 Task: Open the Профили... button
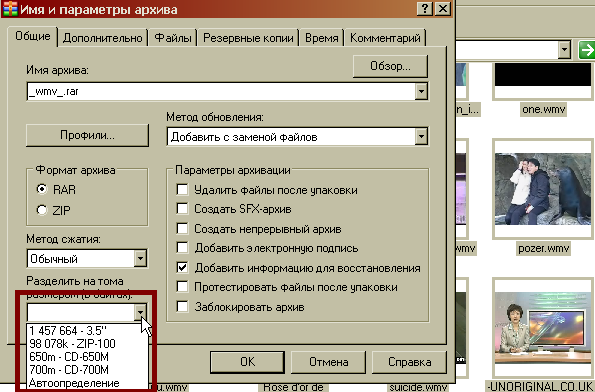click(87, 135)
